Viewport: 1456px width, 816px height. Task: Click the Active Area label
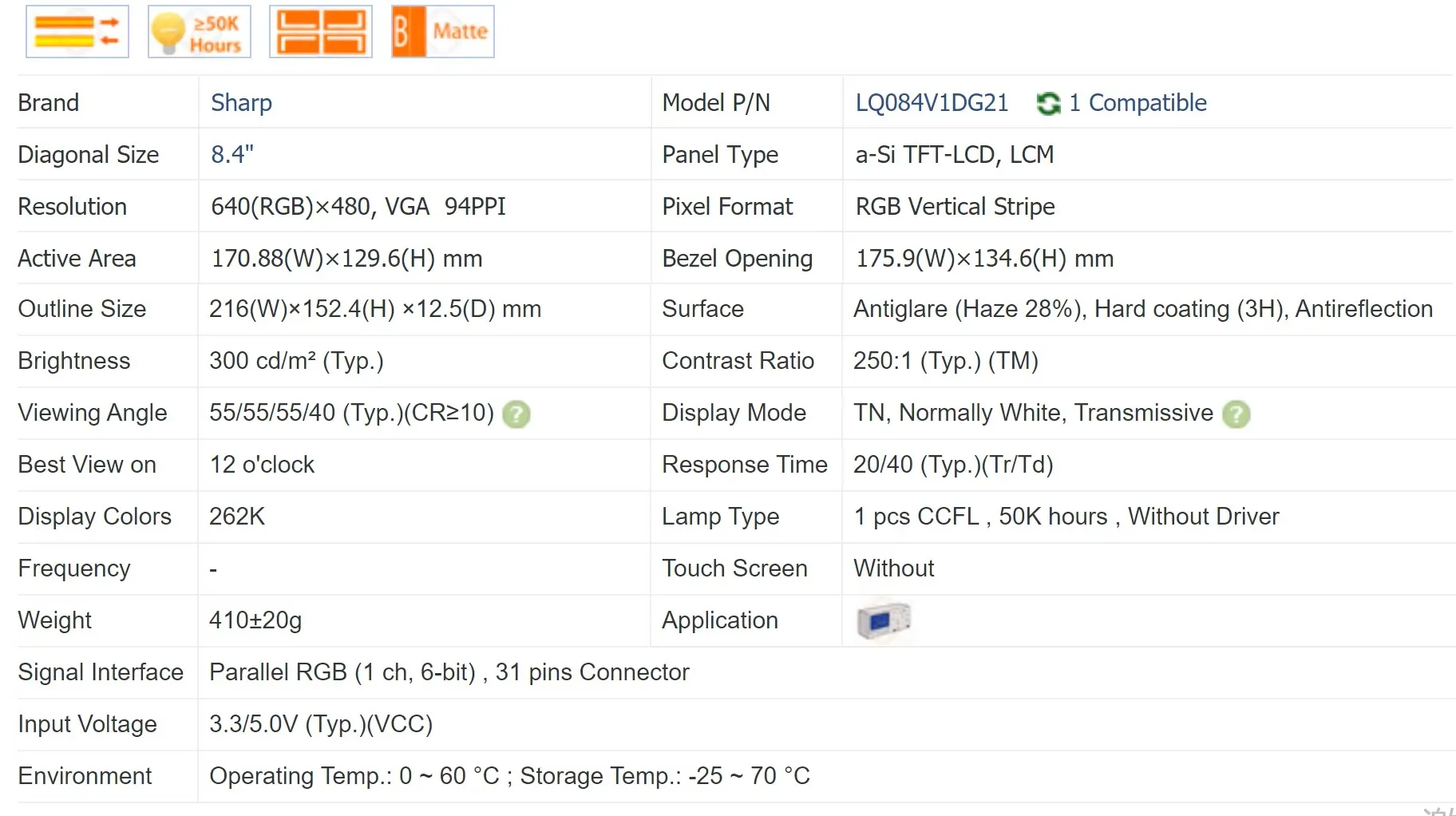[77, 259]
